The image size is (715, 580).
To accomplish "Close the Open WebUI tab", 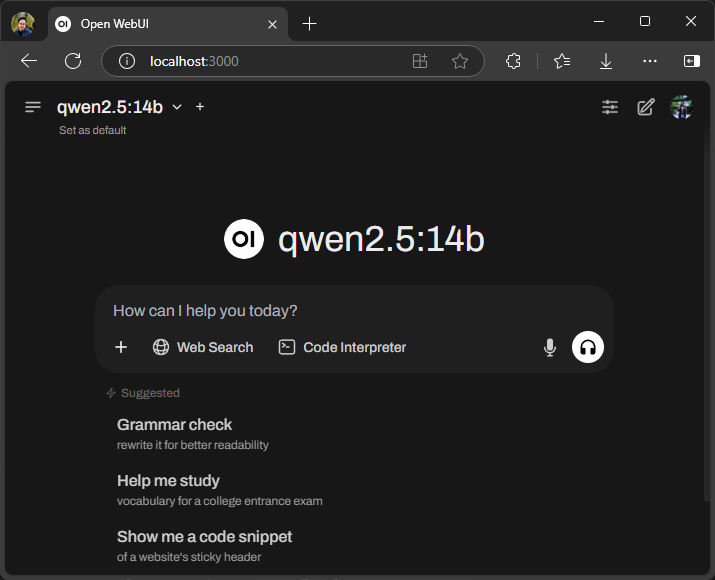I will pyautogui.click(x=272, y=24).
